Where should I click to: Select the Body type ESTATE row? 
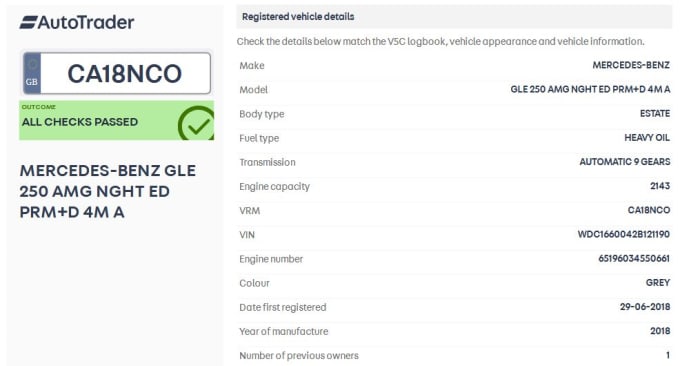pos(454,114)
